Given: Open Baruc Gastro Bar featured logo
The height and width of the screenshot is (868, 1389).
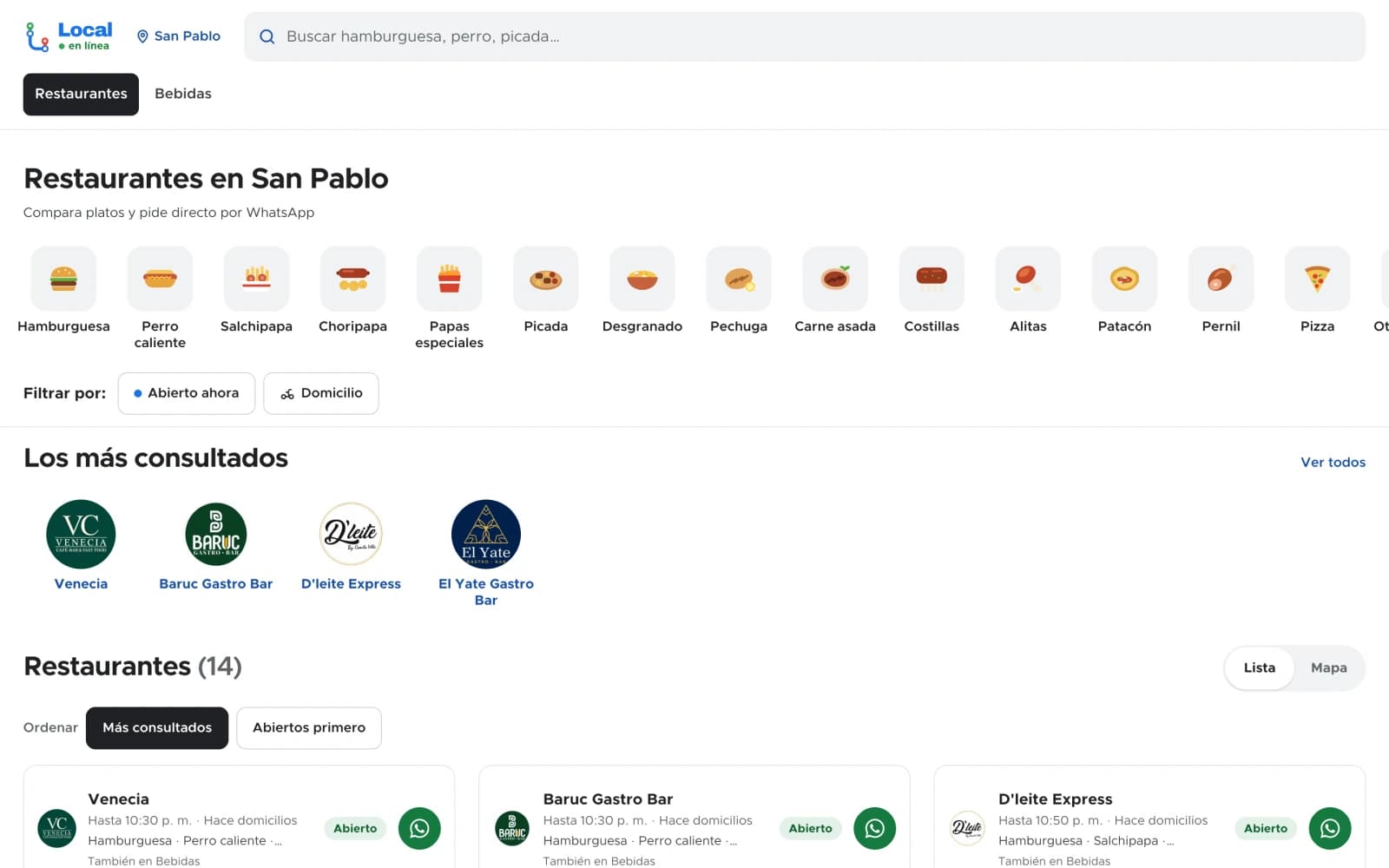Looking at the screenshot, I should (x=216, y=535).
